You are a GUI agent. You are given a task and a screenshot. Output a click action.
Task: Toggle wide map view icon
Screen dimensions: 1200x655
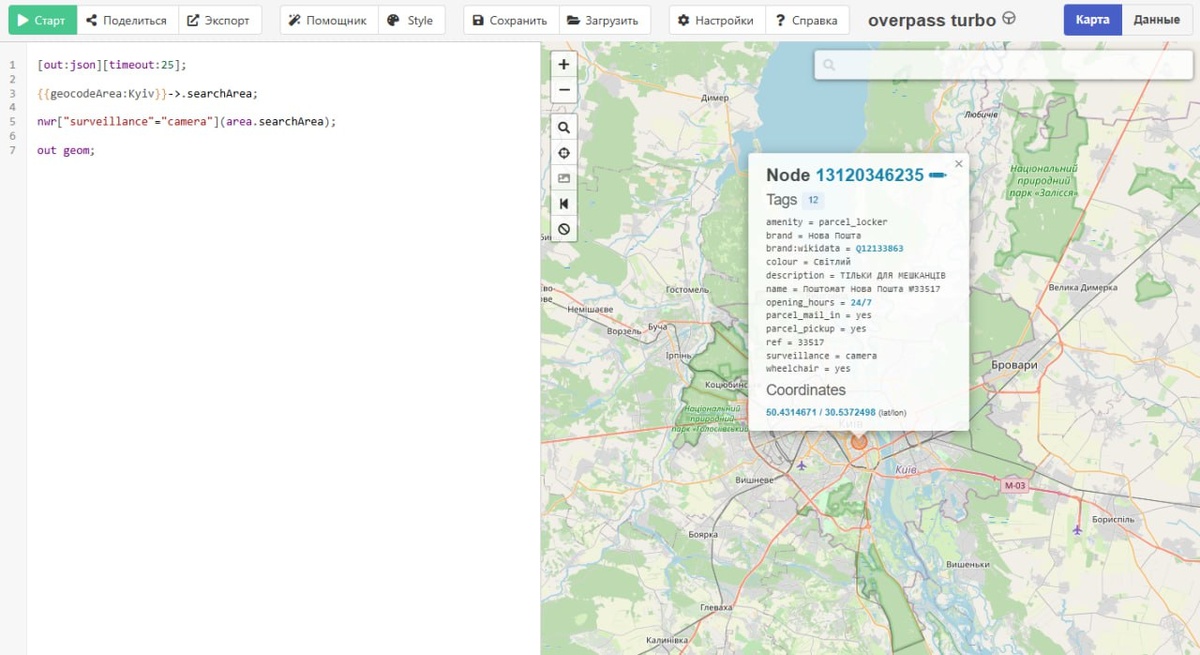(564, 204)
